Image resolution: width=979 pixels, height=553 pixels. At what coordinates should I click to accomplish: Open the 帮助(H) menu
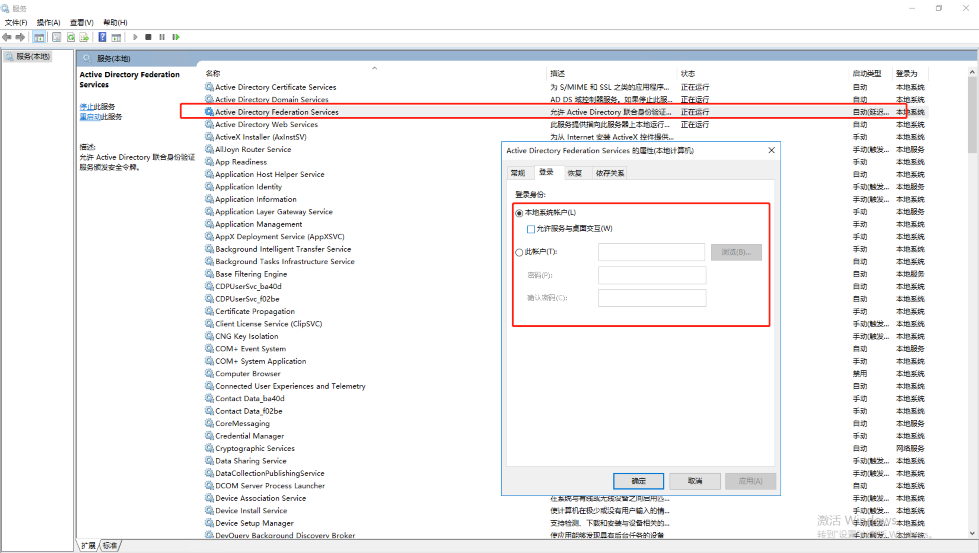[116, 22]
